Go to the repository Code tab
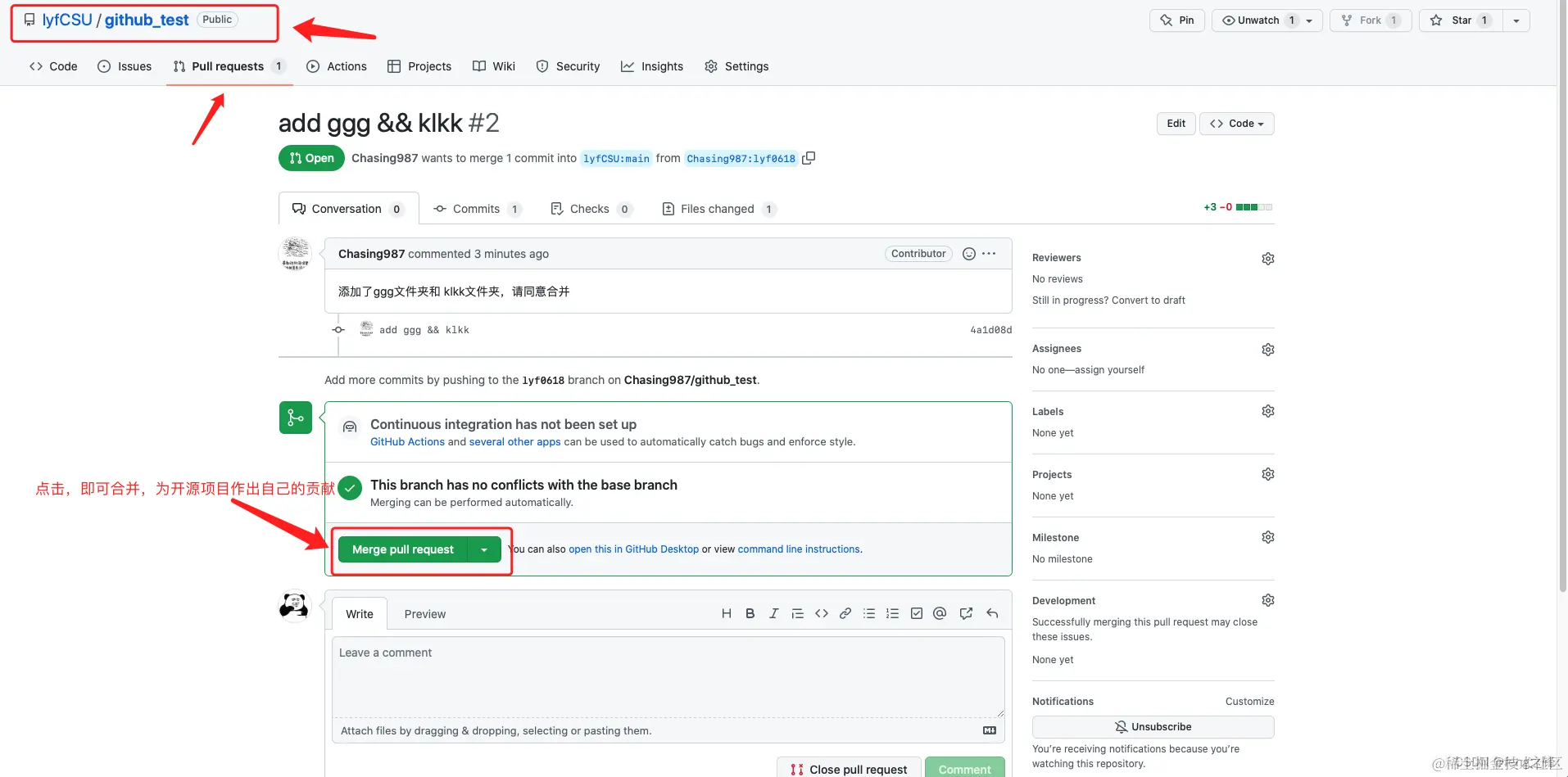This screenshot has height=777, width=1568. pyautogui.click(x=53, y=66)
